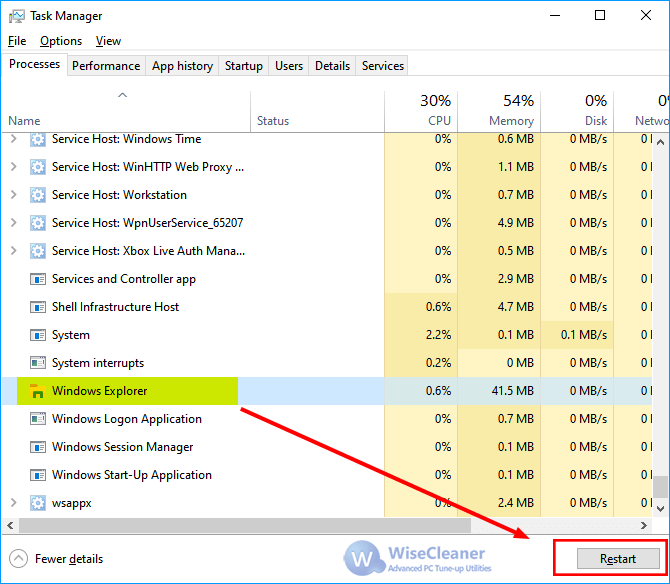Click the Fewer details circle arrow icon

(18, 559)
